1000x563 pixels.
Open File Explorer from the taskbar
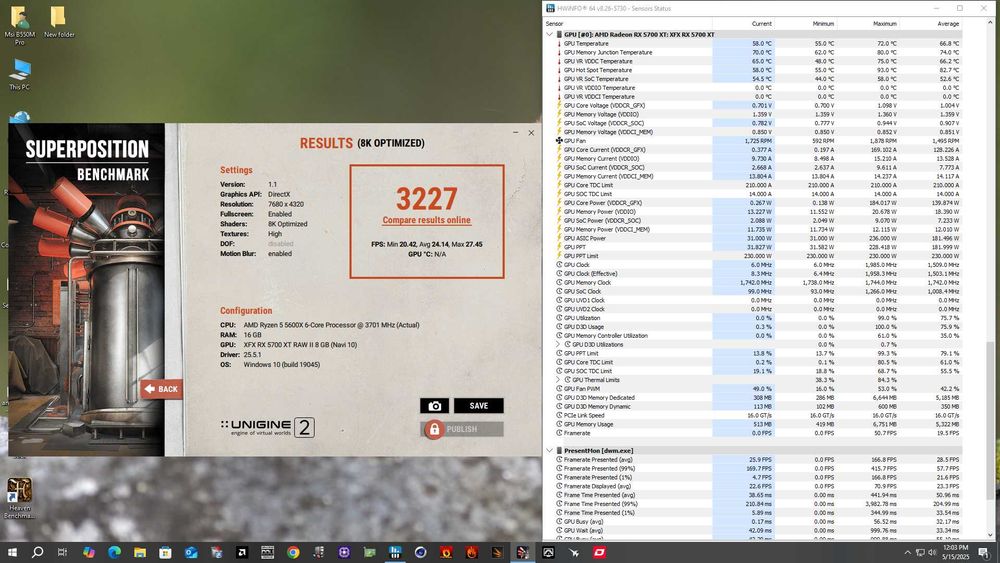140,552
